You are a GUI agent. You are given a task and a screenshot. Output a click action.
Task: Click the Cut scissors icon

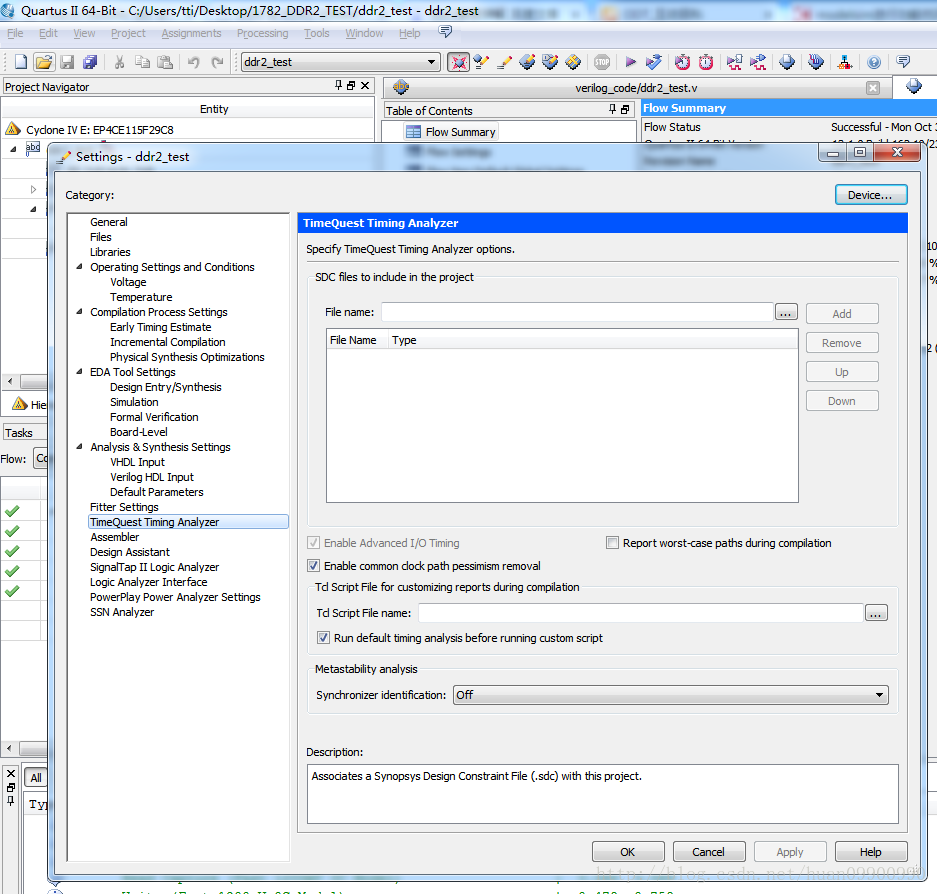coord(120,62)
